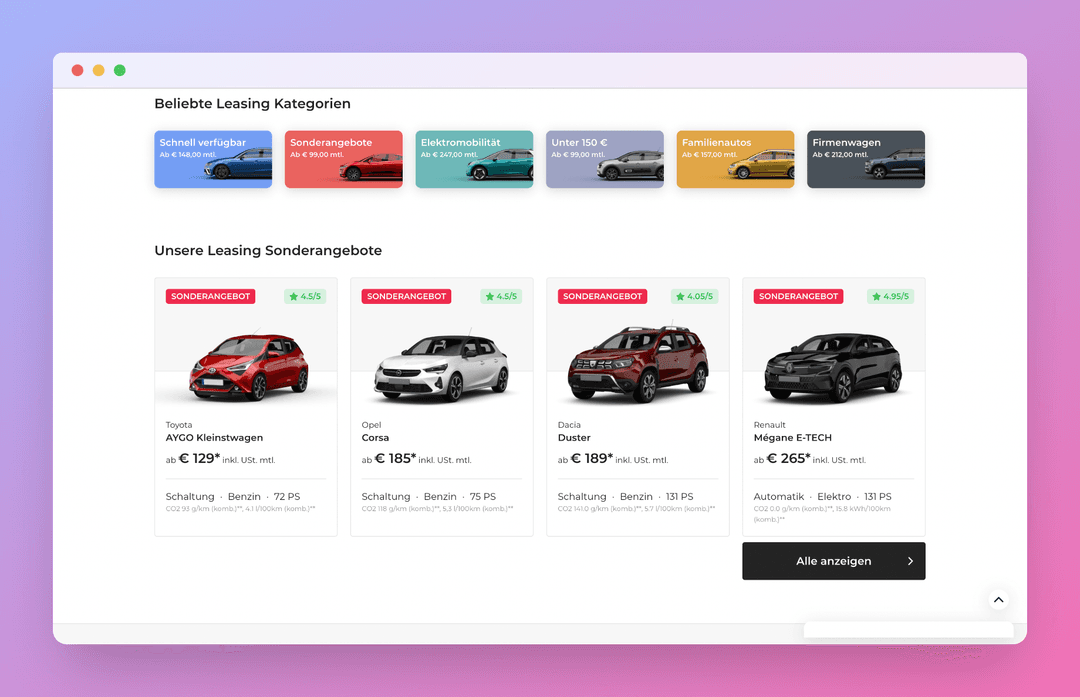1080x697 pixels.
Task: Click the Sonderangebot badge on Opel Corsa
Action: click(406, 296)
